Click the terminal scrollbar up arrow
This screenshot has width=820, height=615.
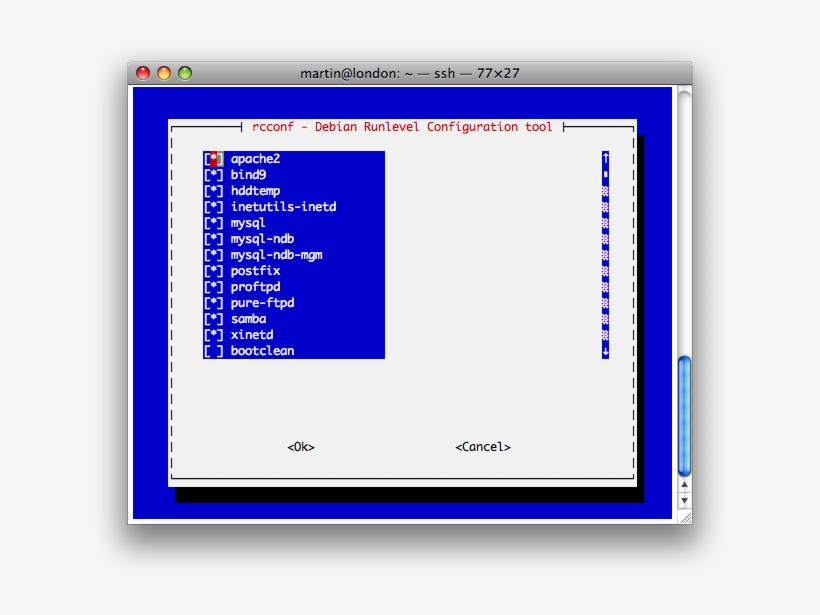684,485
